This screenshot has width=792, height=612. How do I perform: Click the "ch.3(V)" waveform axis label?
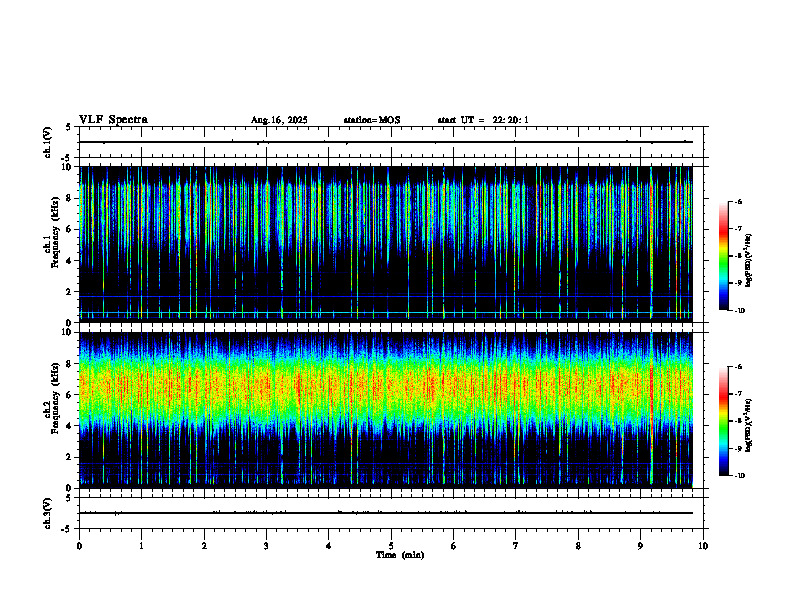coord(47,513)
